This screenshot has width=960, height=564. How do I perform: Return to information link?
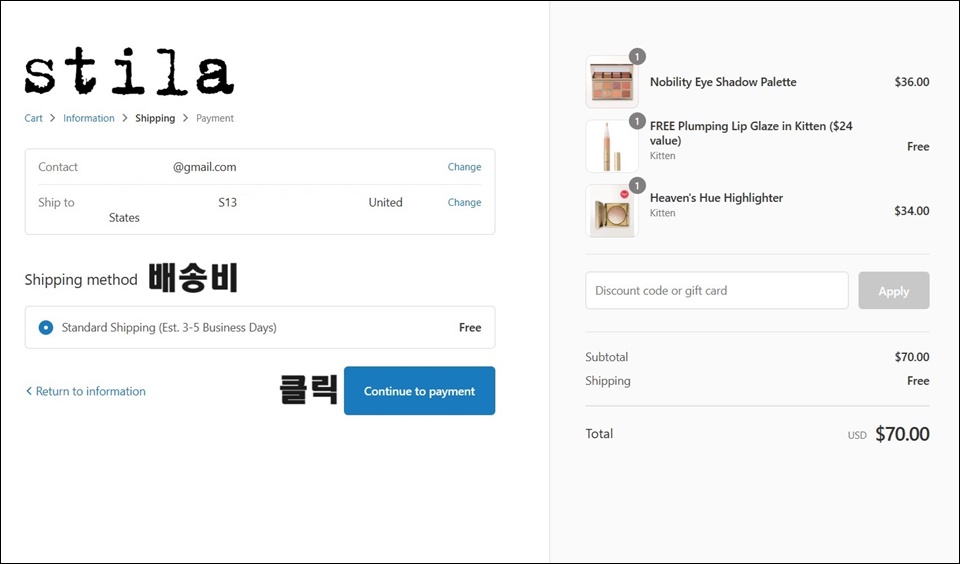91,391
